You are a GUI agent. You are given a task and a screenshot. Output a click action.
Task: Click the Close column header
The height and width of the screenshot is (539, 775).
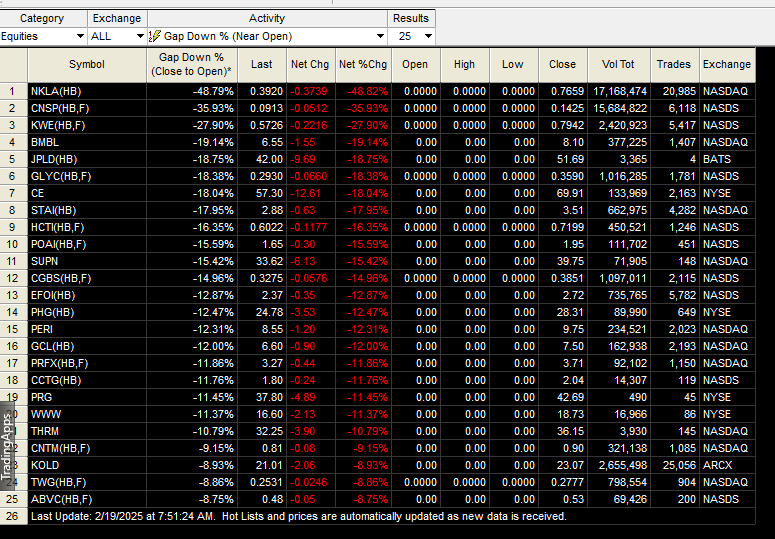point(562,65)
